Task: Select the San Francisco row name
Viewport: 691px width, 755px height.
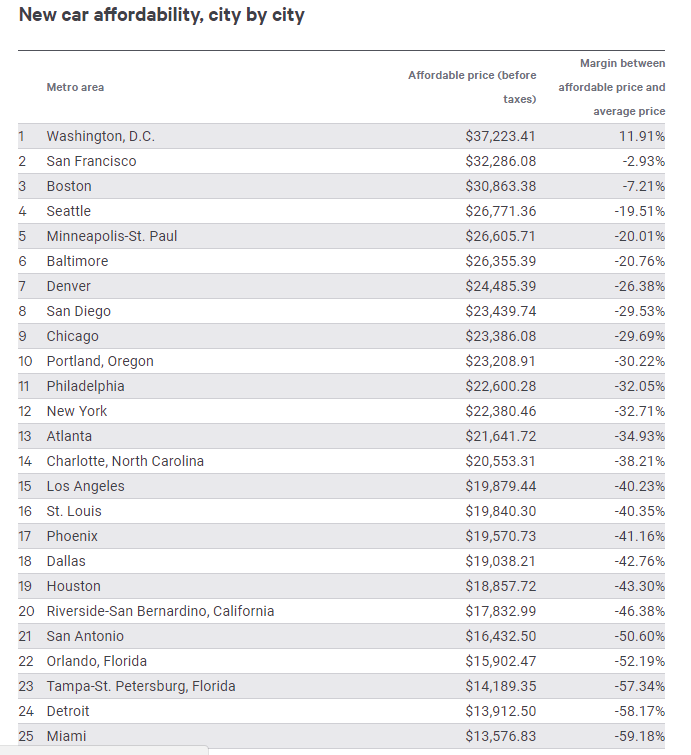Action: pos(91,161)
